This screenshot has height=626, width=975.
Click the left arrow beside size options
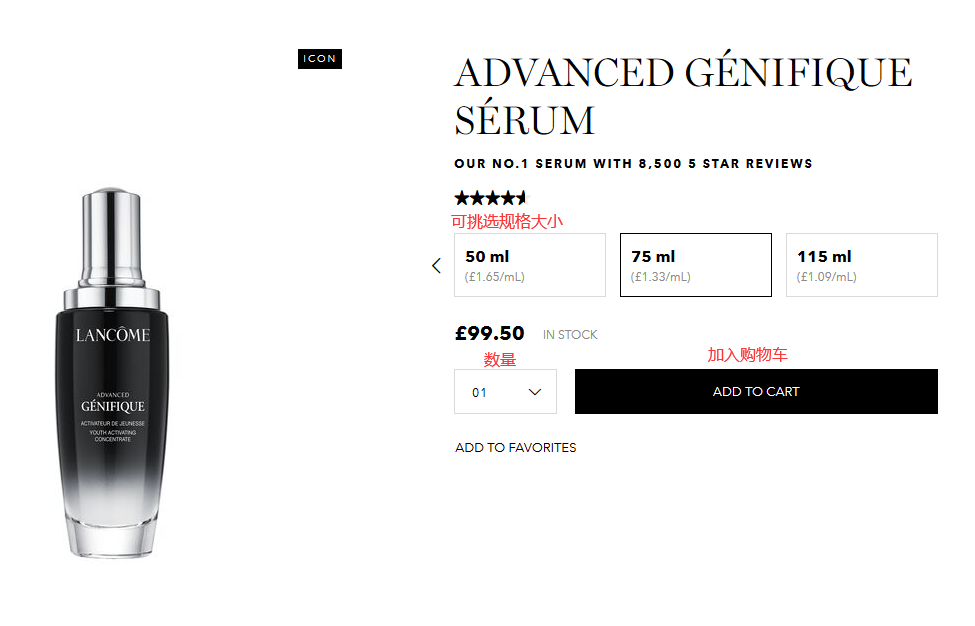tap(436, 266)
